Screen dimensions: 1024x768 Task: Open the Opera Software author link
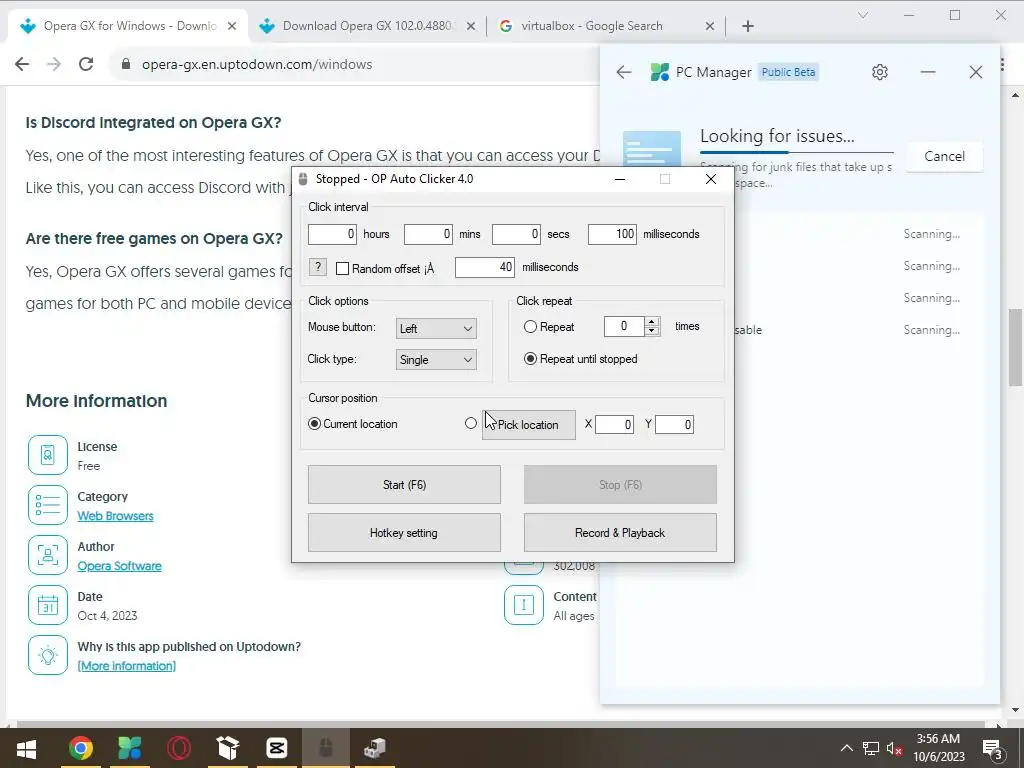[x=120, y=566]
